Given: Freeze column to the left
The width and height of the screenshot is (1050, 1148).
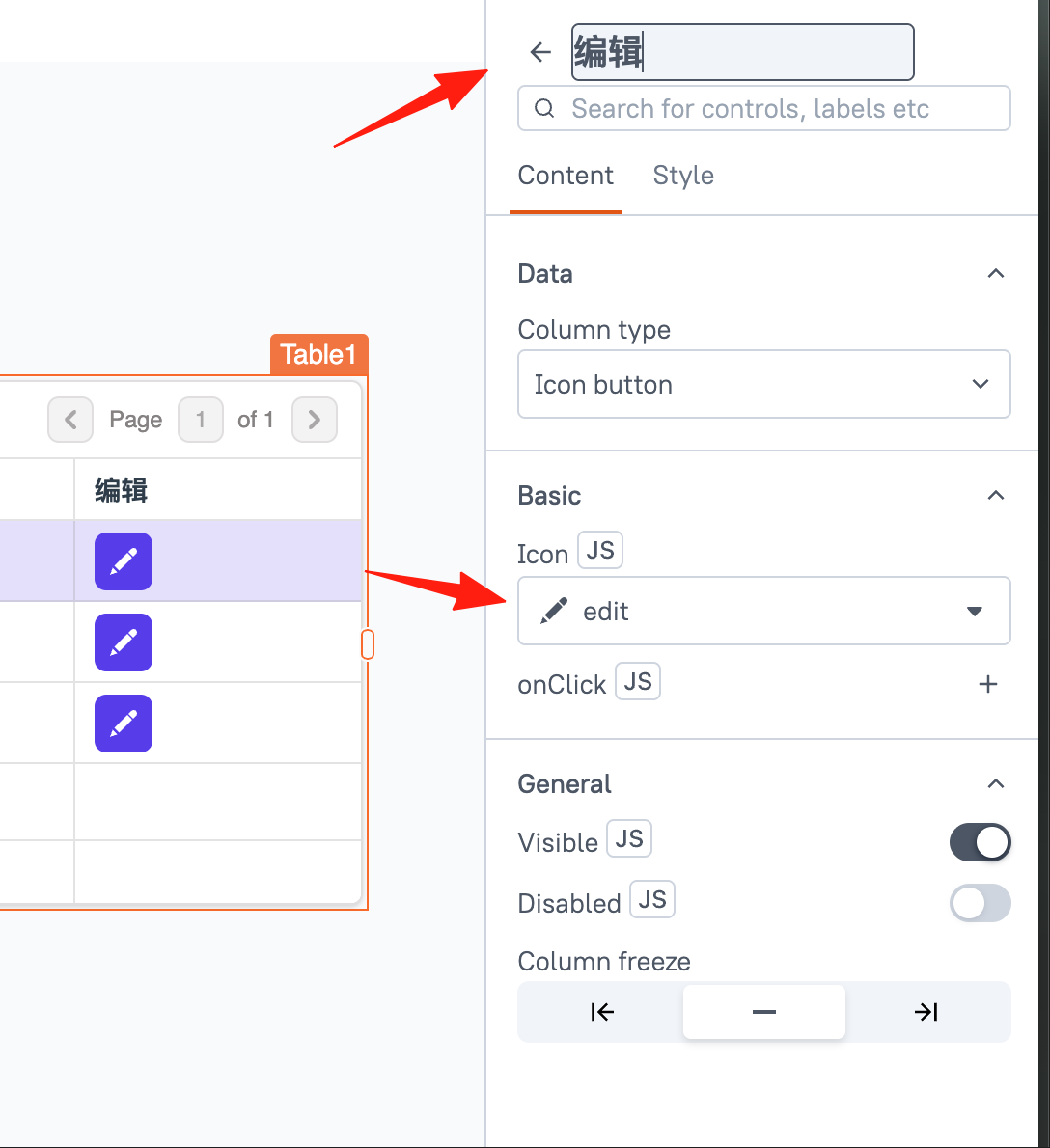Looking at the screenshot, I should click(x=601, y=1012).
